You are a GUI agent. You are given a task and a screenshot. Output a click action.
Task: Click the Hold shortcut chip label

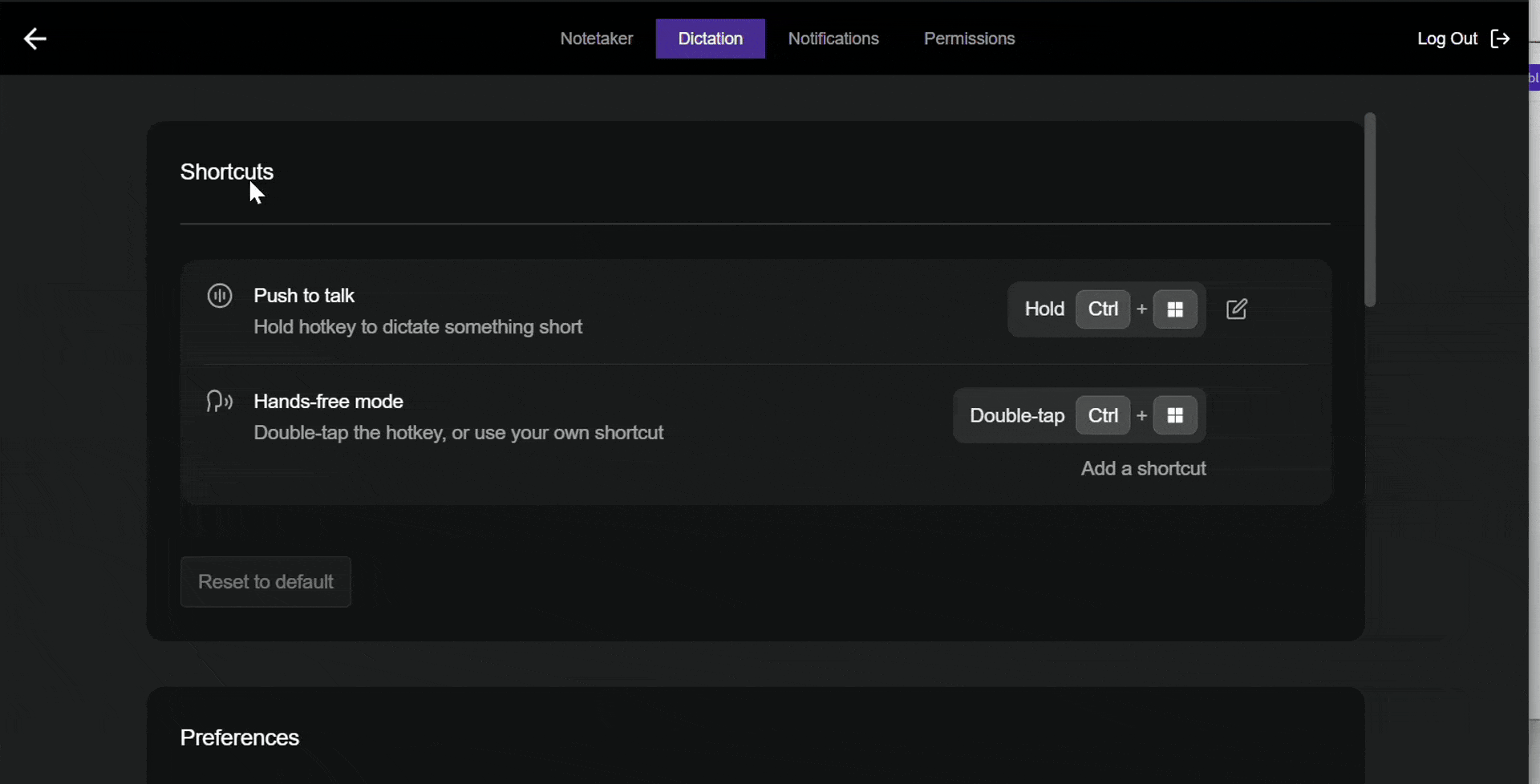pyautogui.click(x=1044, y=309)
